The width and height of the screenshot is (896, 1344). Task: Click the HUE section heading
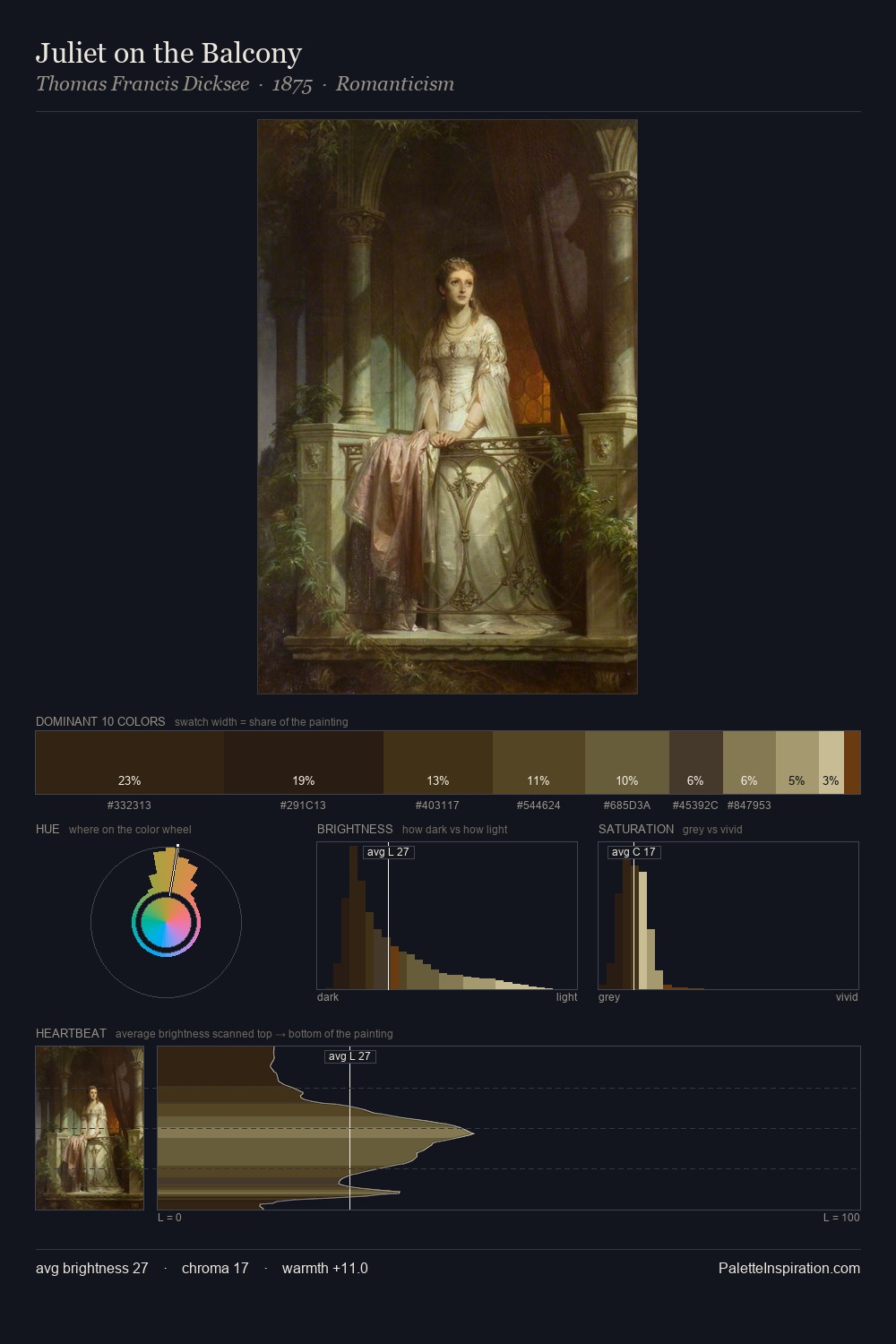tap(47, 829)
